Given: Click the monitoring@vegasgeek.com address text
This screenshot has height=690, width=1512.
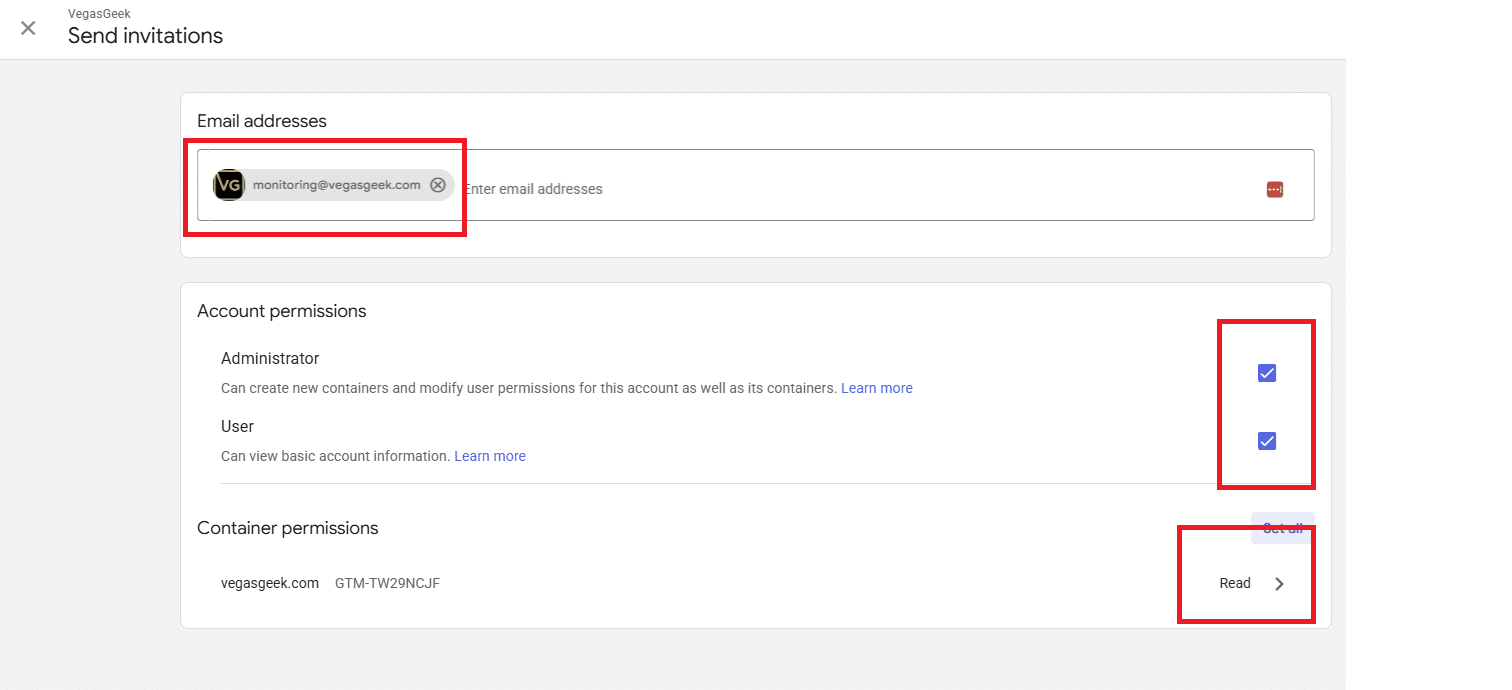Looking at the screenshot, I should click(337, 185).
